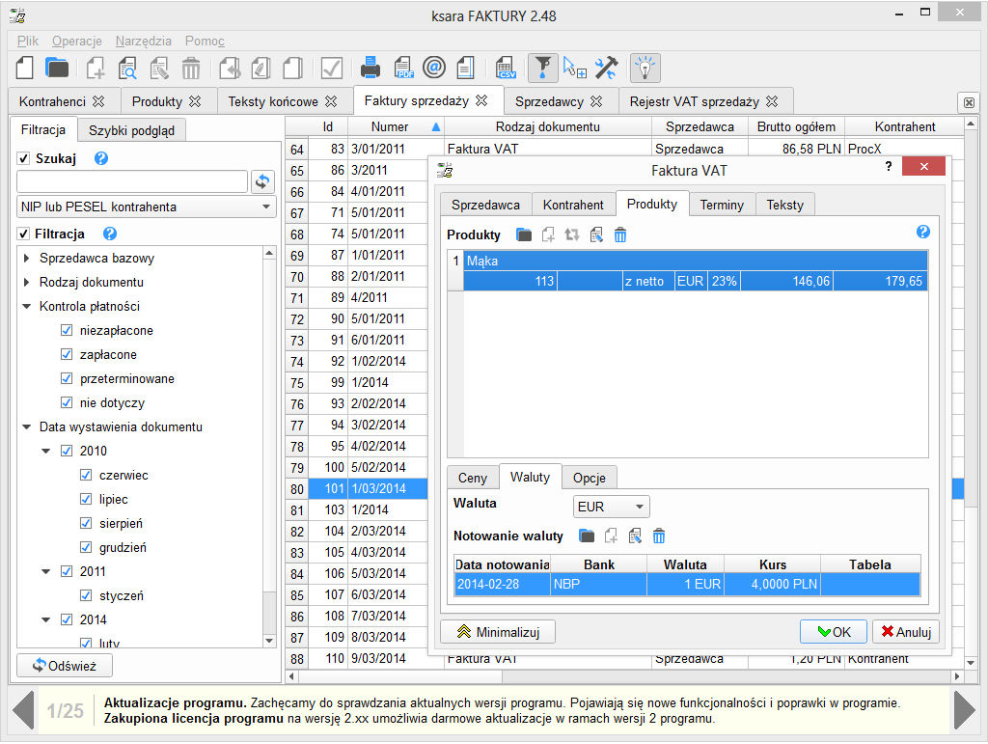Viewport: 988px width, 744px height.
Task: Open the Ceny tab
Action: click(473, 478)
